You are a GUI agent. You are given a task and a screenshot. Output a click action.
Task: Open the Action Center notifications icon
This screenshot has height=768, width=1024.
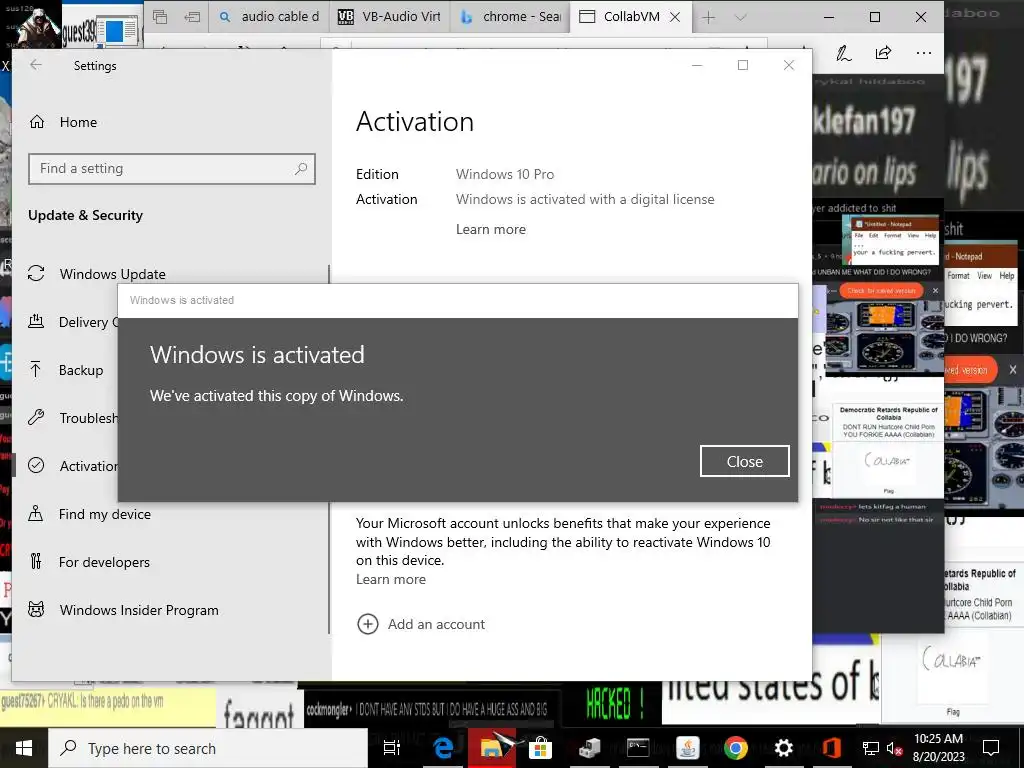point(991,748)
